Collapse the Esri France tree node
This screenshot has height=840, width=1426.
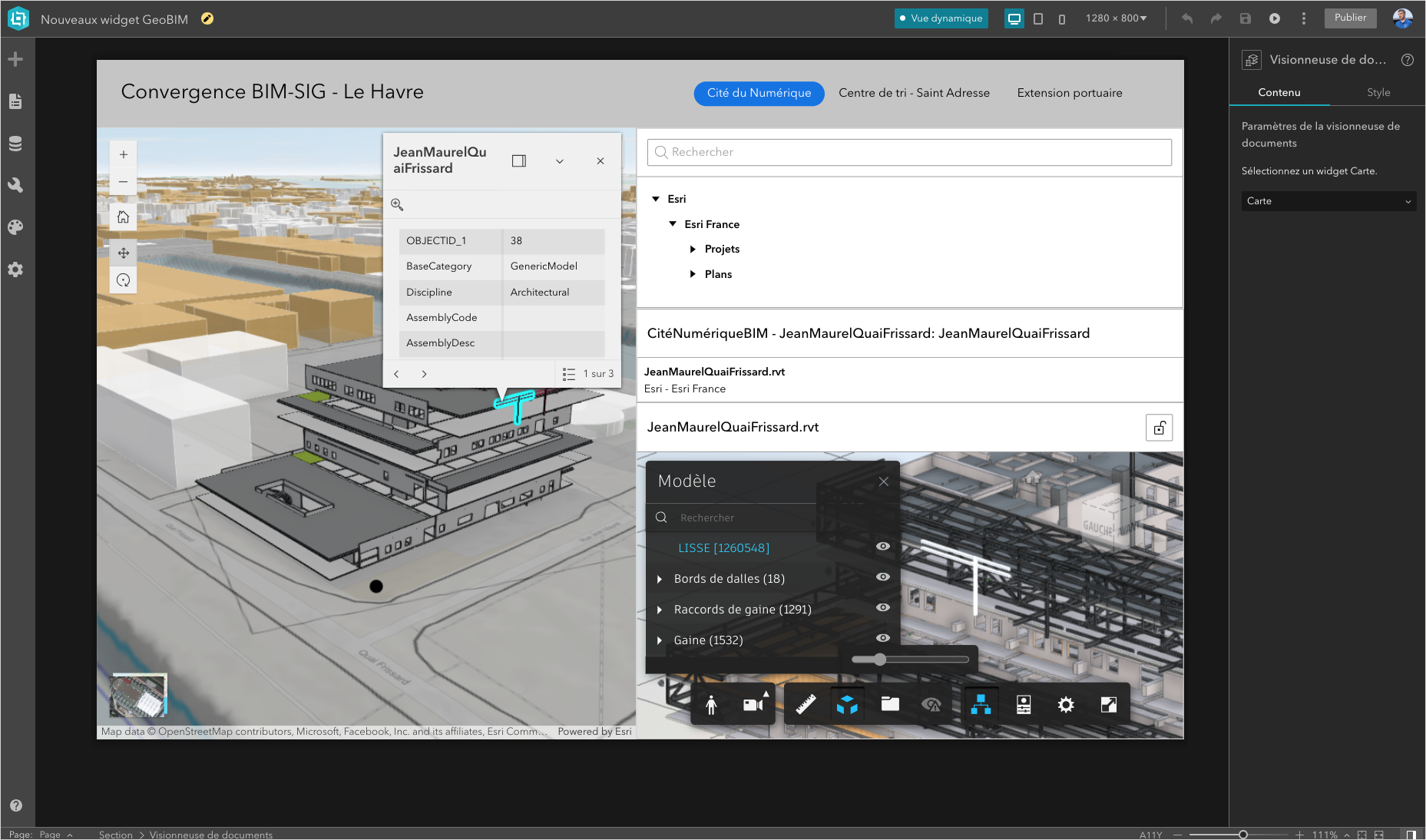tap(673, 223)
